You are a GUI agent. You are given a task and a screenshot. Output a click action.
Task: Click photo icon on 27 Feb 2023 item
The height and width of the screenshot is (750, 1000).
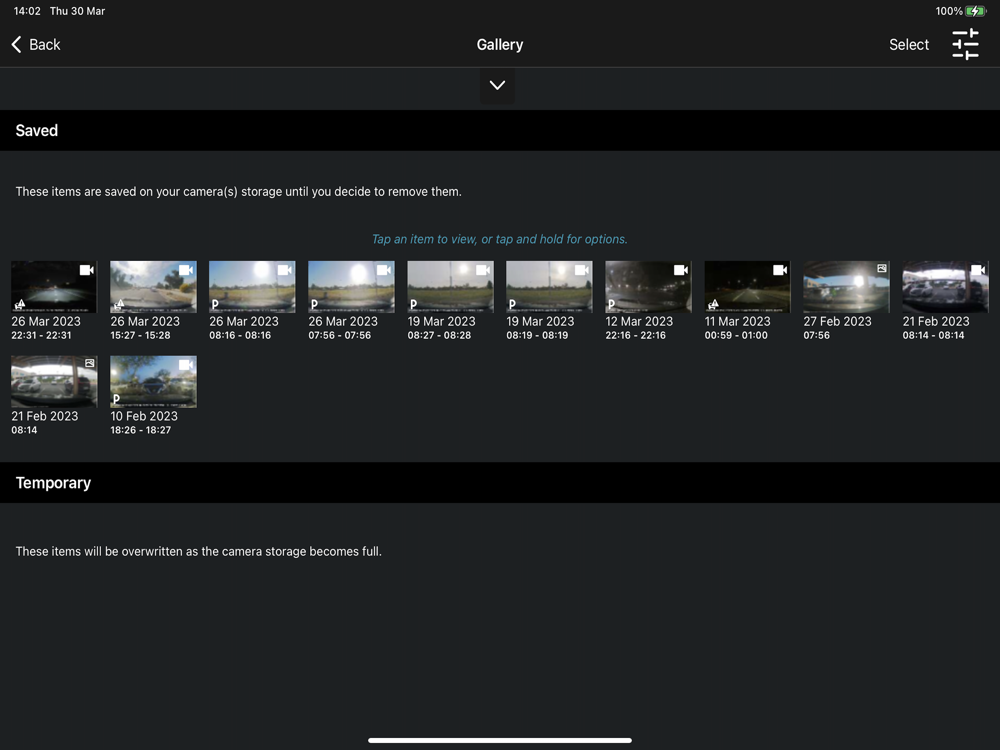click(881, 268)
